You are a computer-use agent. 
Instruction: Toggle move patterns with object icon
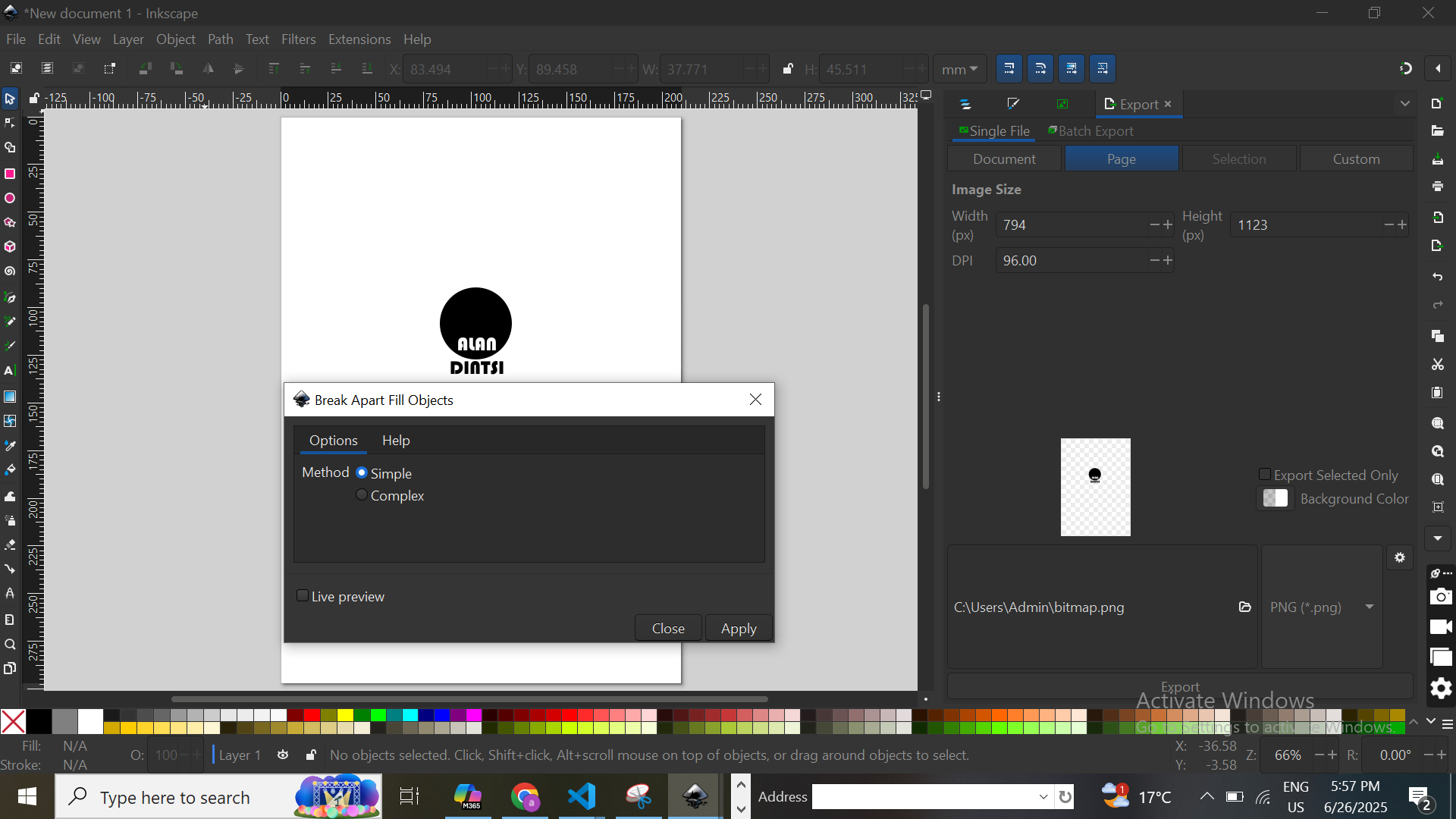coord(1103,68)
